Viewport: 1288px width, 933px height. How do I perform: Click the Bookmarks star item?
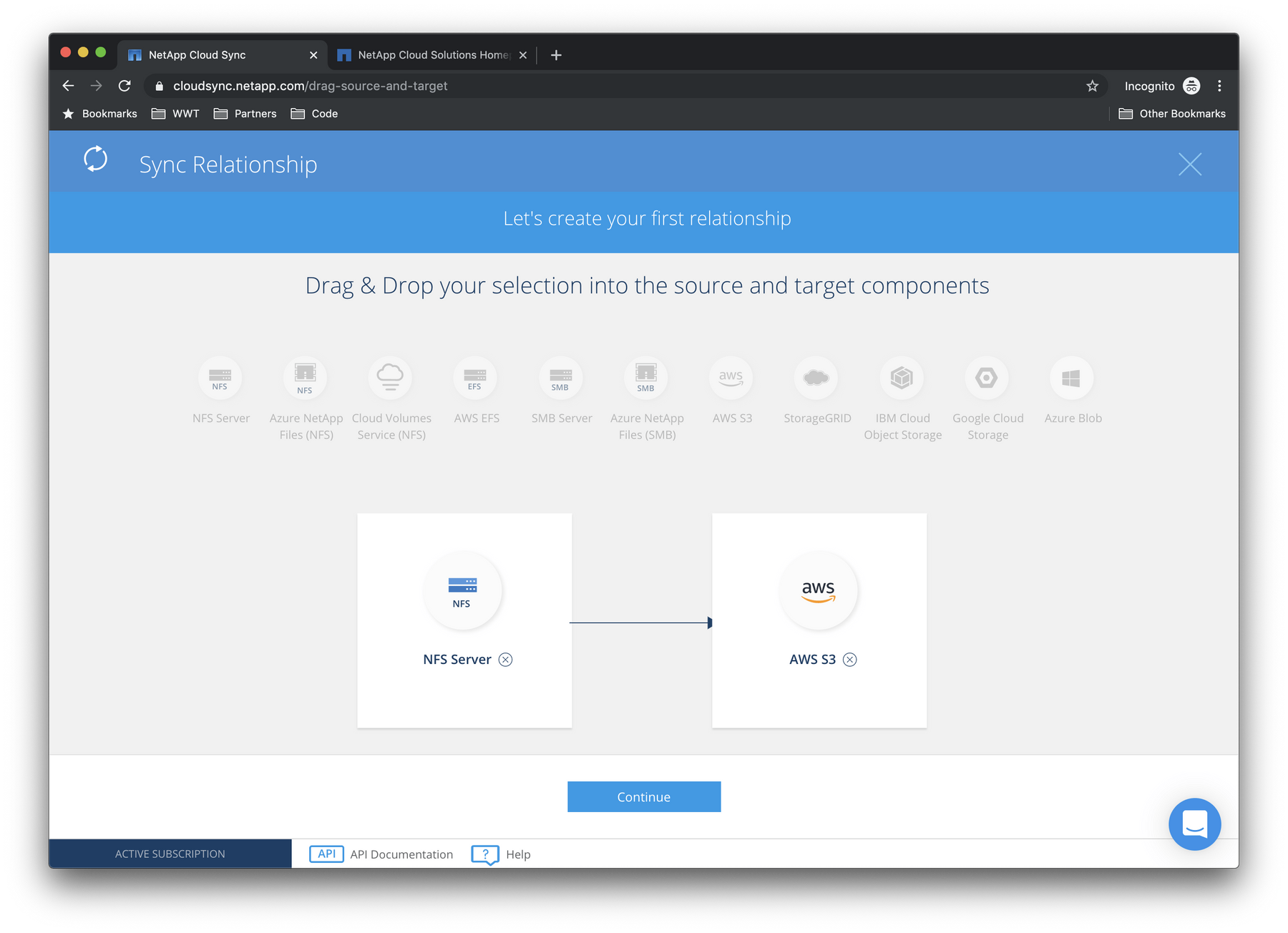pyautogui.click(x=99, y=114)
